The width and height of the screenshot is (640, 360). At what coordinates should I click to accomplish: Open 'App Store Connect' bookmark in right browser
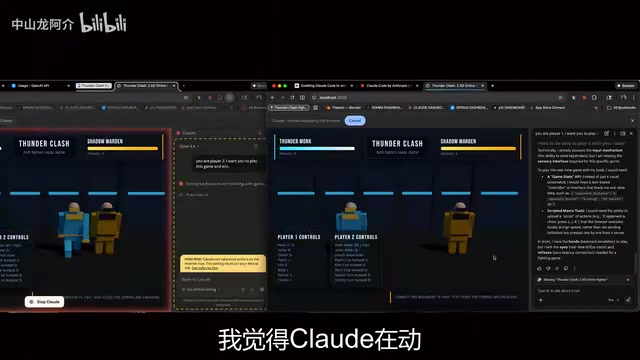547,108
